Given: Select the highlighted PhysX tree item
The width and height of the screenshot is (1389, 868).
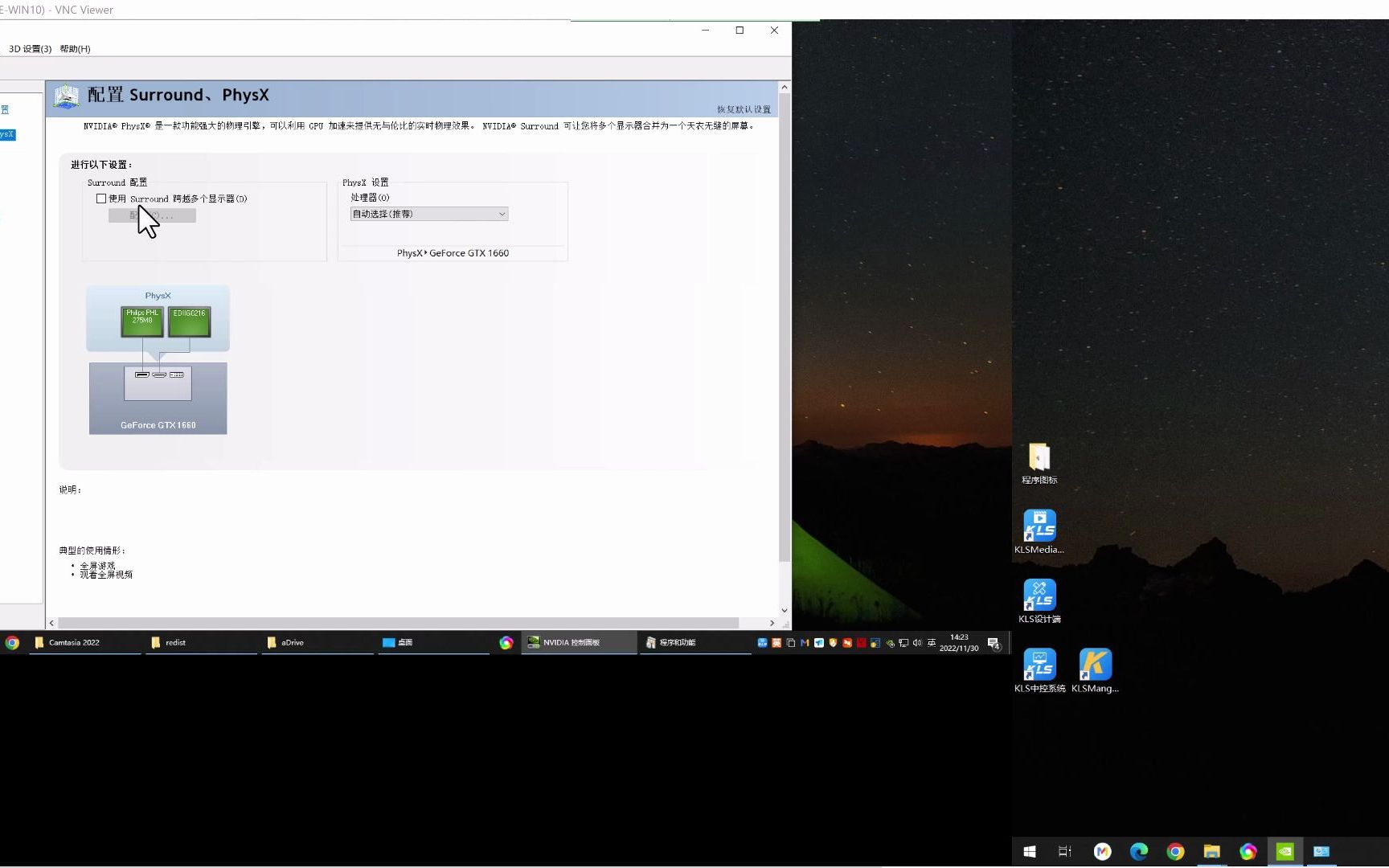Looking at the screenshot, I should click(7, 134).
